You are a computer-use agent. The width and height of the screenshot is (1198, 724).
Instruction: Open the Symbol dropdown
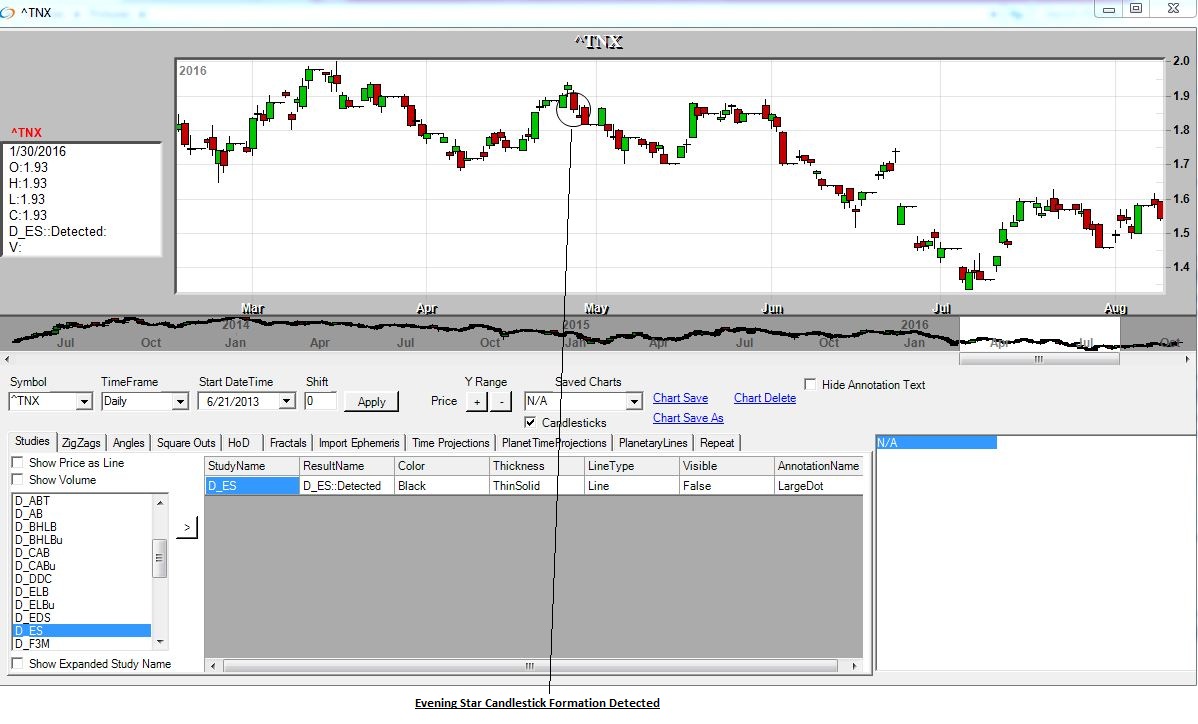pyautogui.click(x=83, y=402)
